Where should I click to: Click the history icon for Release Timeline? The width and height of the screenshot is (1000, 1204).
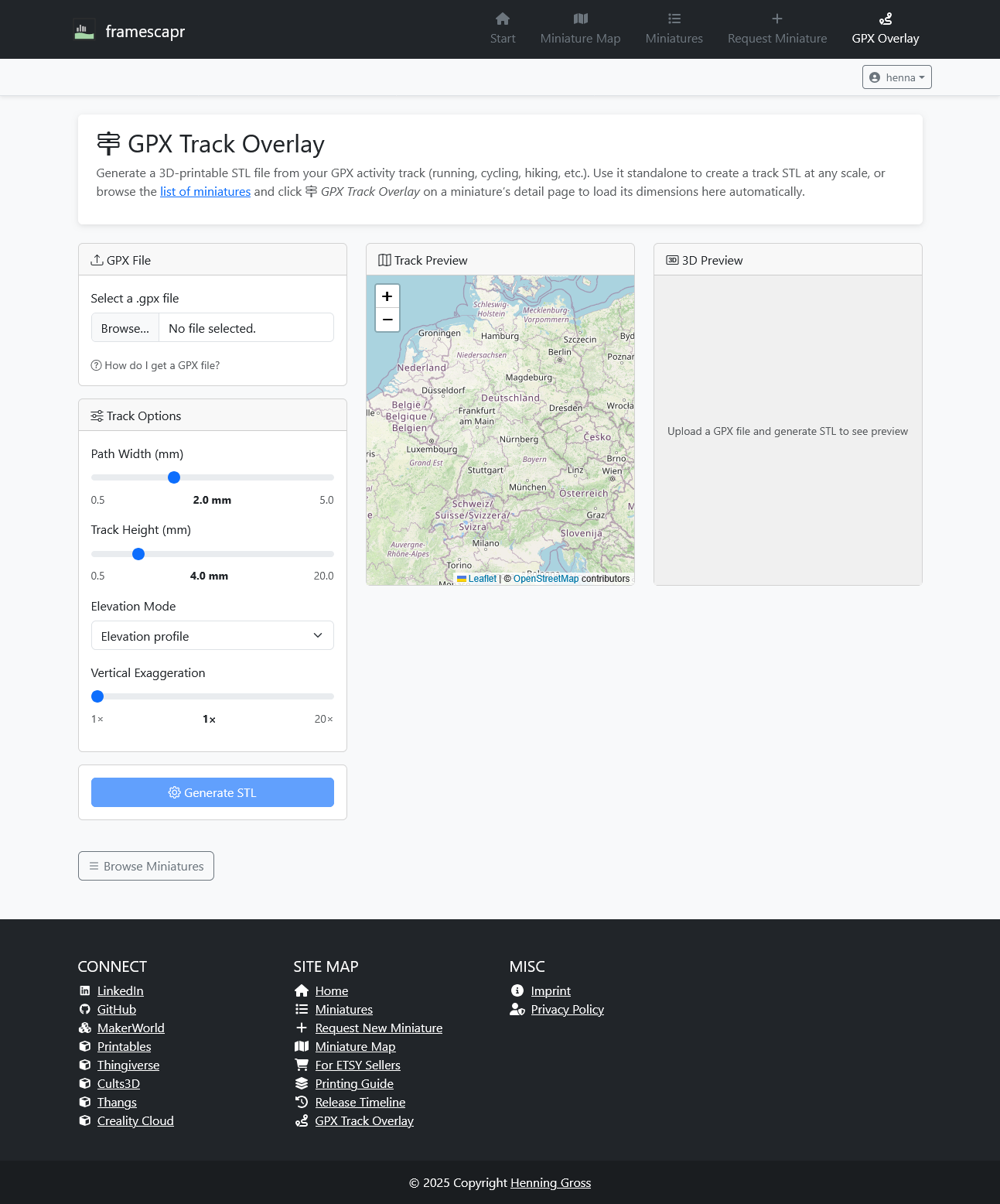pyautogui.click(x=302, y=1102)
